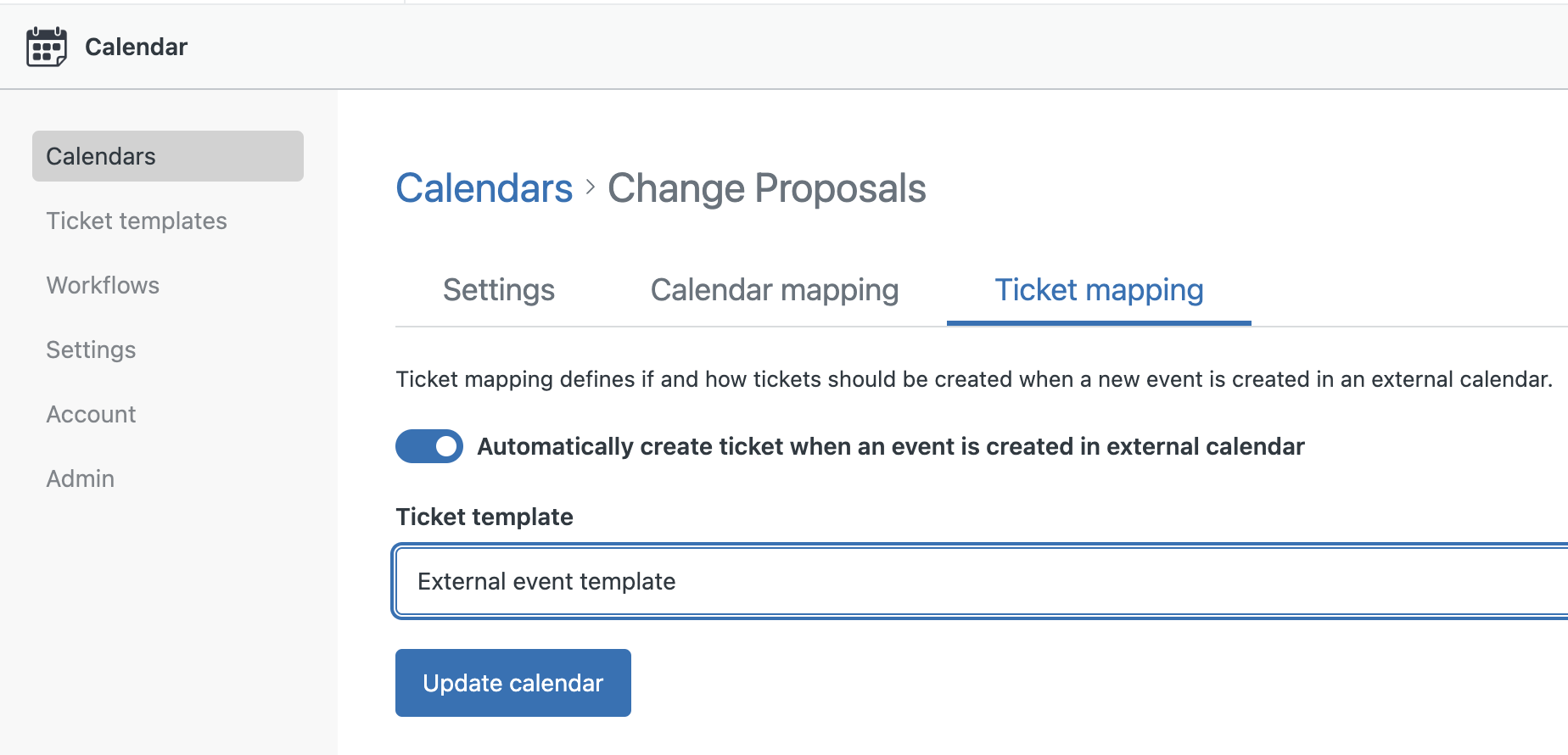
Task: Click the Change Proposals breadcrumb title
Action: (x=765, y=187)
